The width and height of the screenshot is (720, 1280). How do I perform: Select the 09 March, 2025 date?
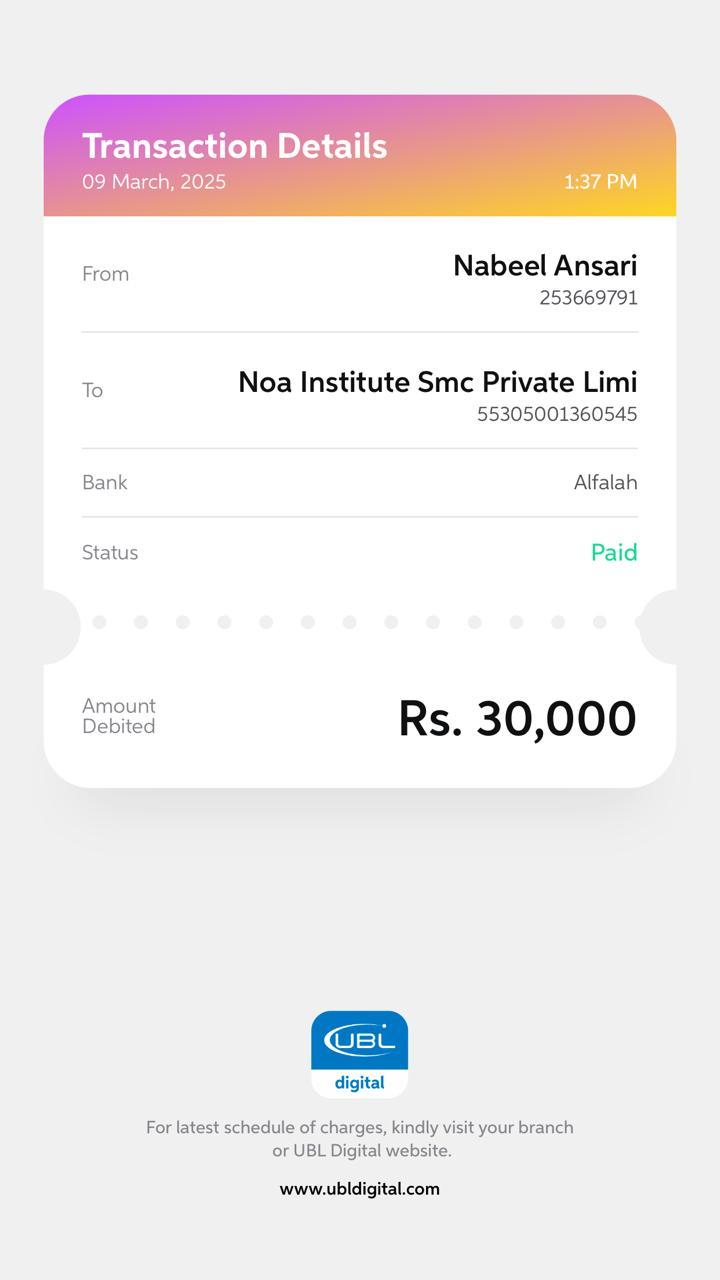(154, 182)
